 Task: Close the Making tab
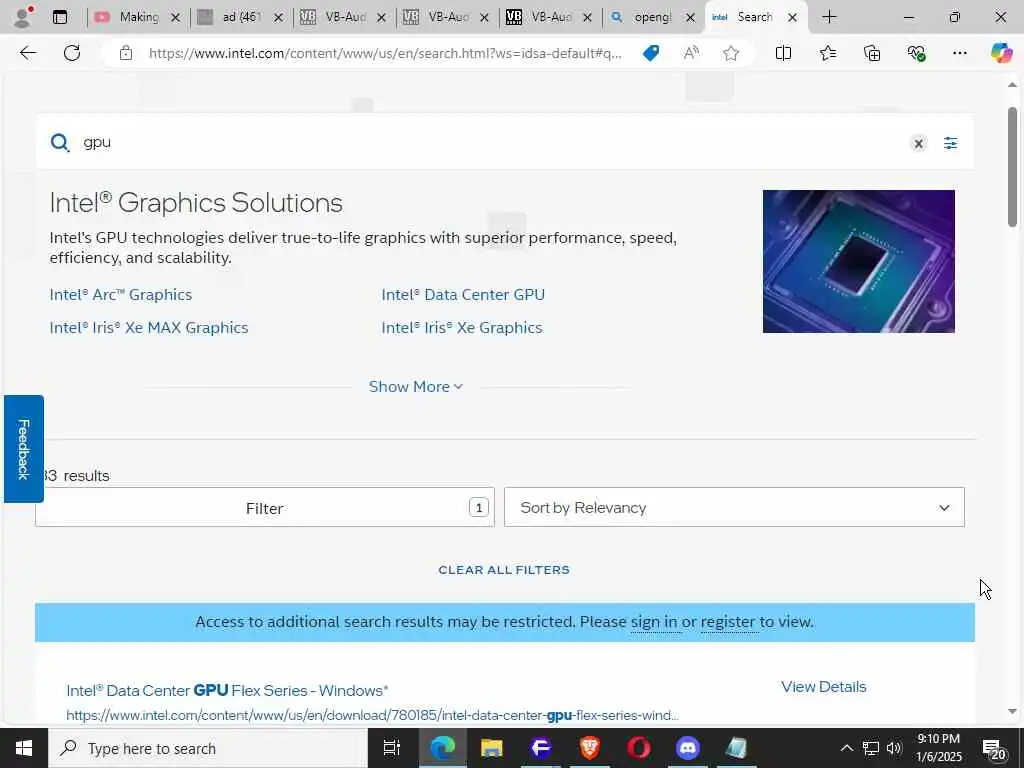pos(175,18)
